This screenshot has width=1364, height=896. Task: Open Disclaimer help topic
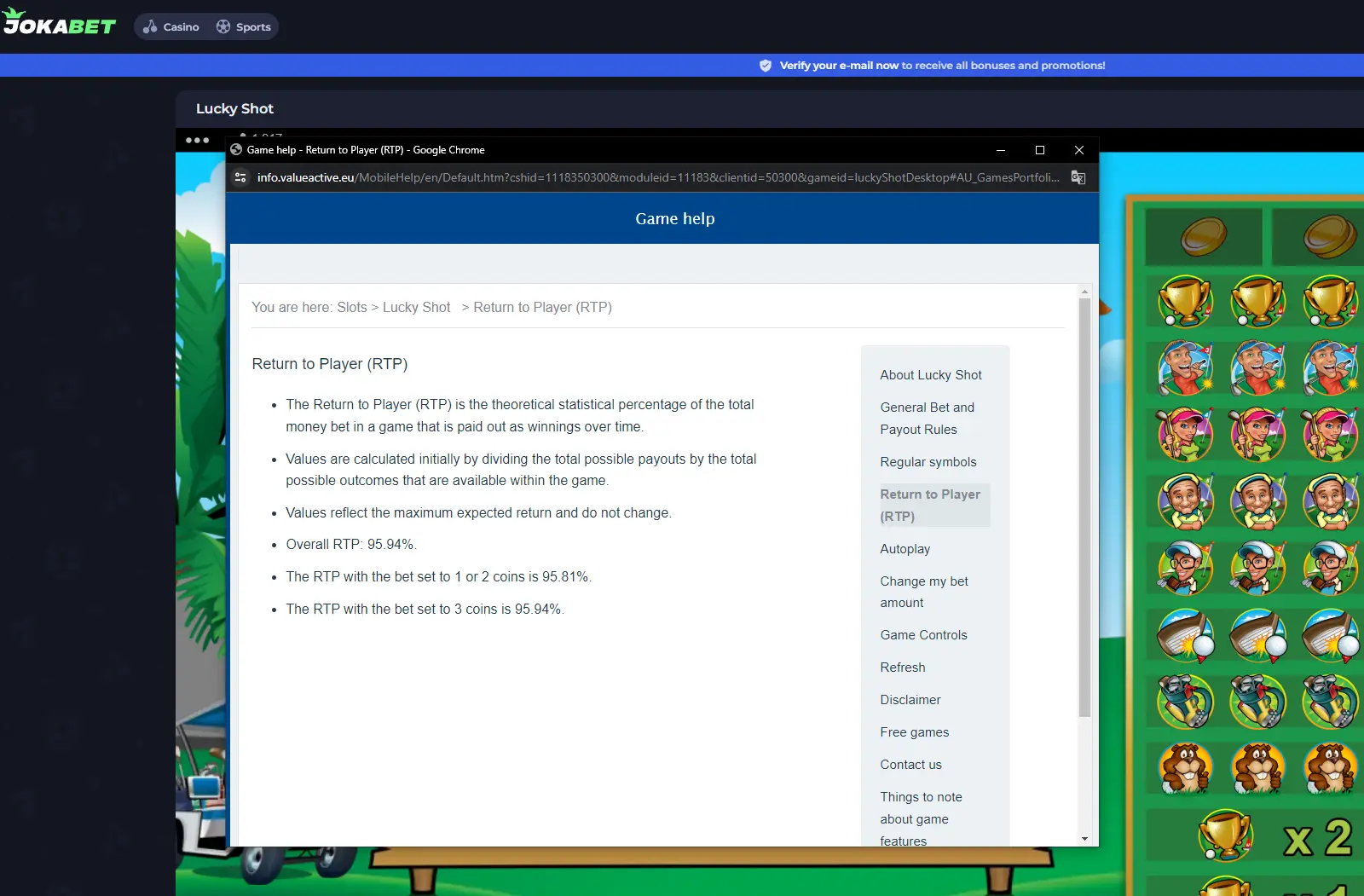tap(910, 700)
